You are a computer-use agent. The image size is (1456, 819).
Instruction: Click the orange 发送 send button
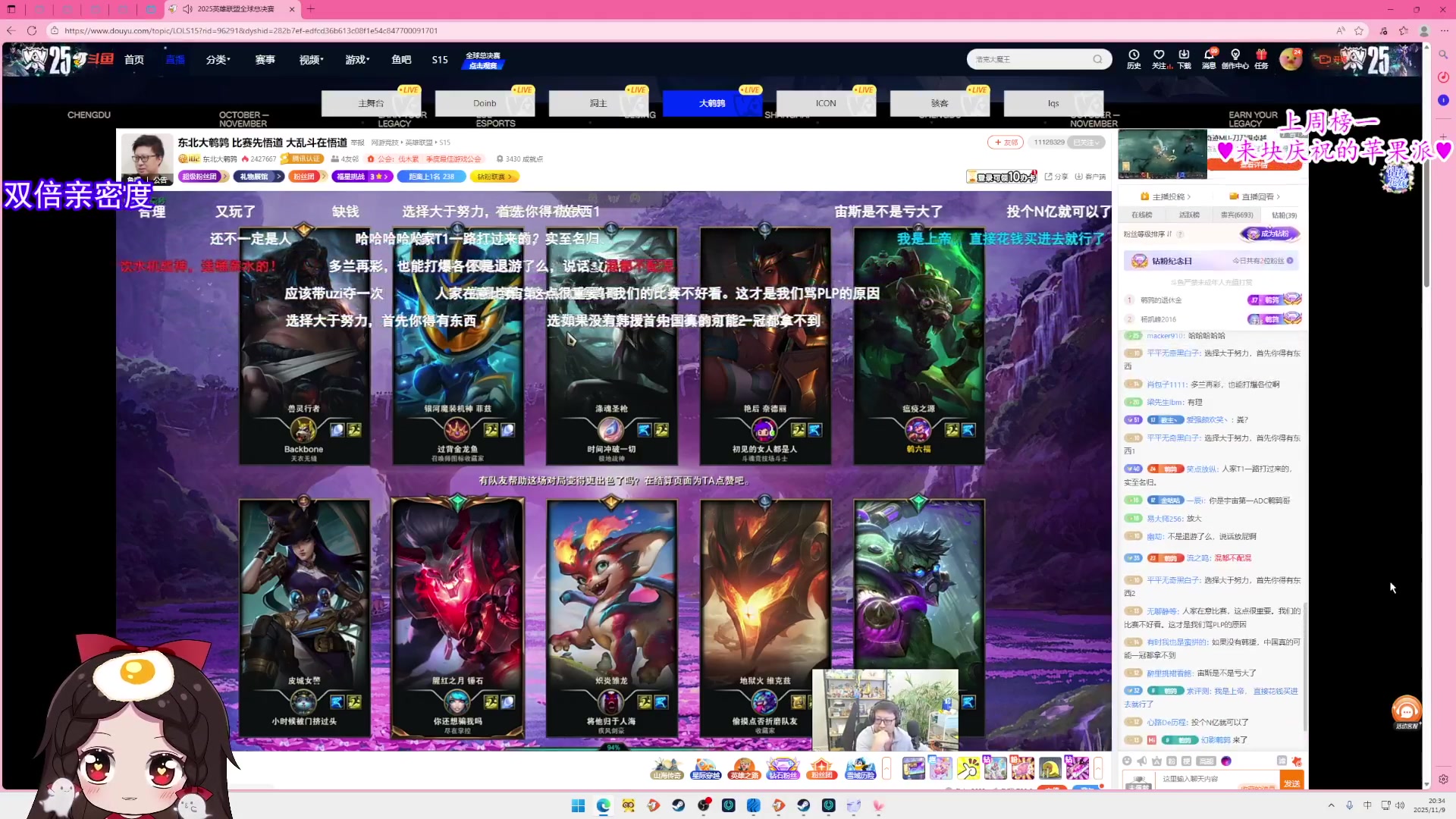(1291, 783)
